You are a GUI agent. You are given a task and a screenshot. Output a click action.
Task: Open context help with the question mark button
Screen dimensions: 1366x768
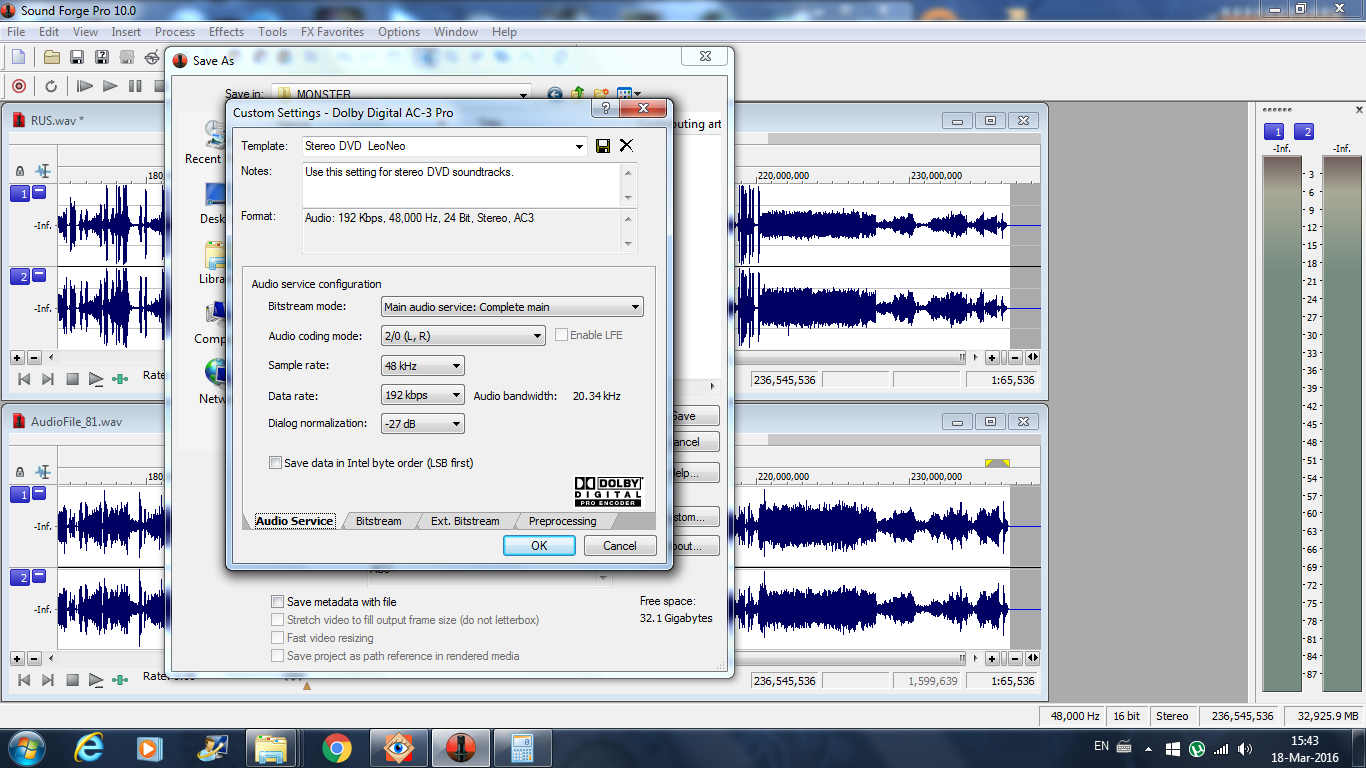(x=604, y=109)
